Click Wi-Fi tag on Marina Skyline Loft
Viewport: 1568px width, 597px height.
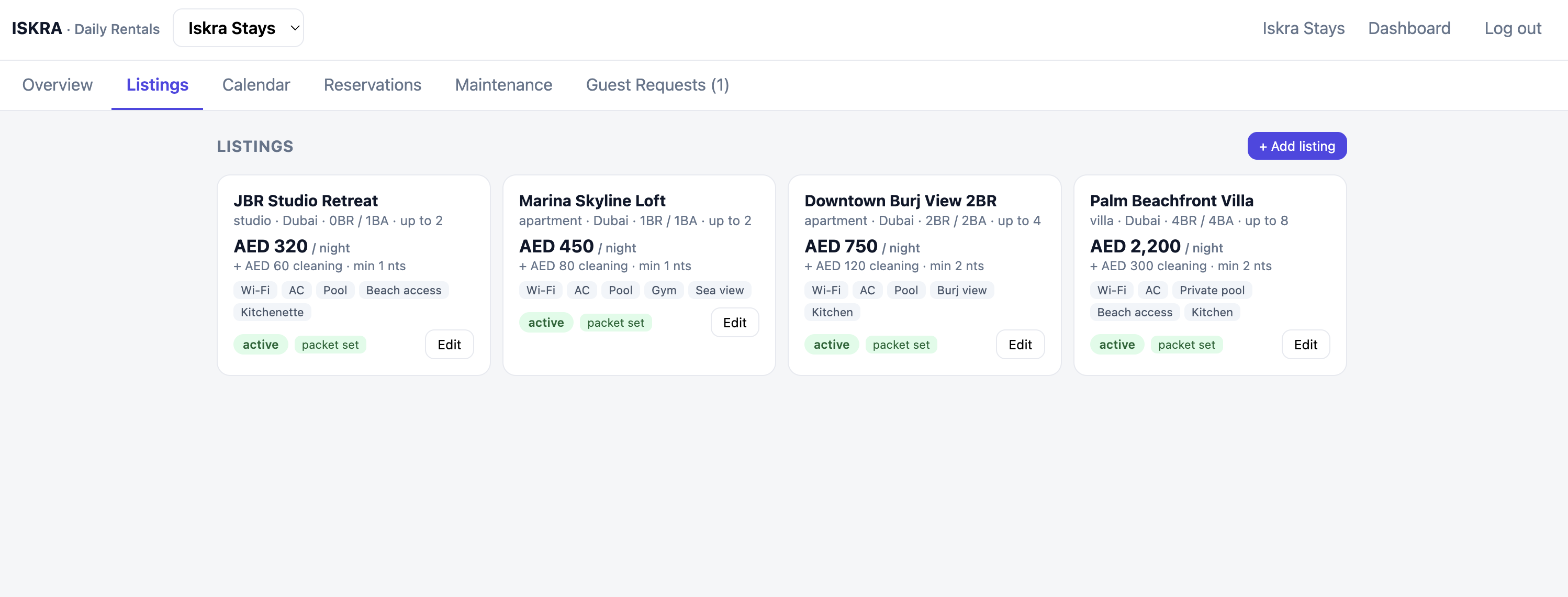(x=541, y=290)
